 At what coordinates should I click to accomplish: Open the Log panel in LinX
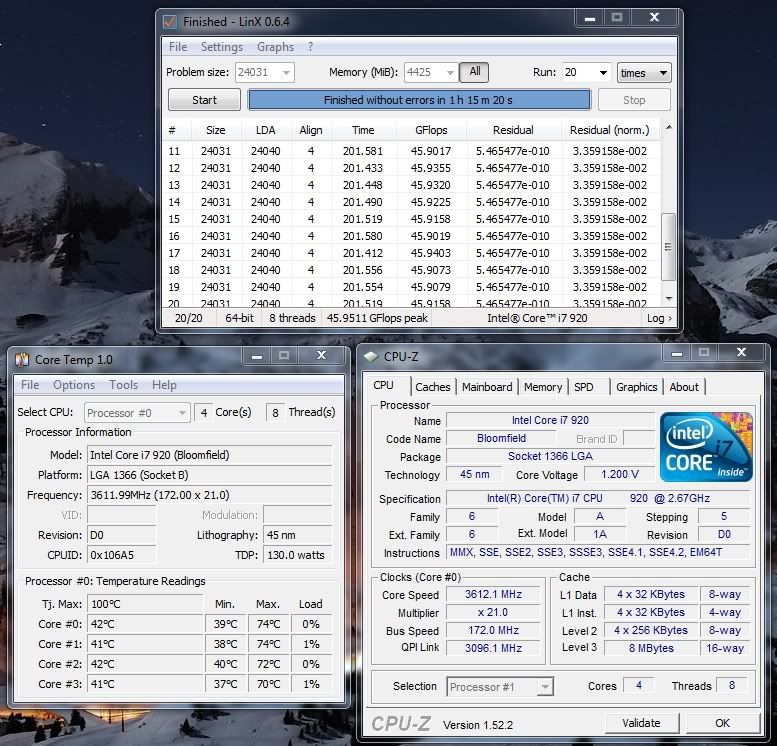coord(659,318)
